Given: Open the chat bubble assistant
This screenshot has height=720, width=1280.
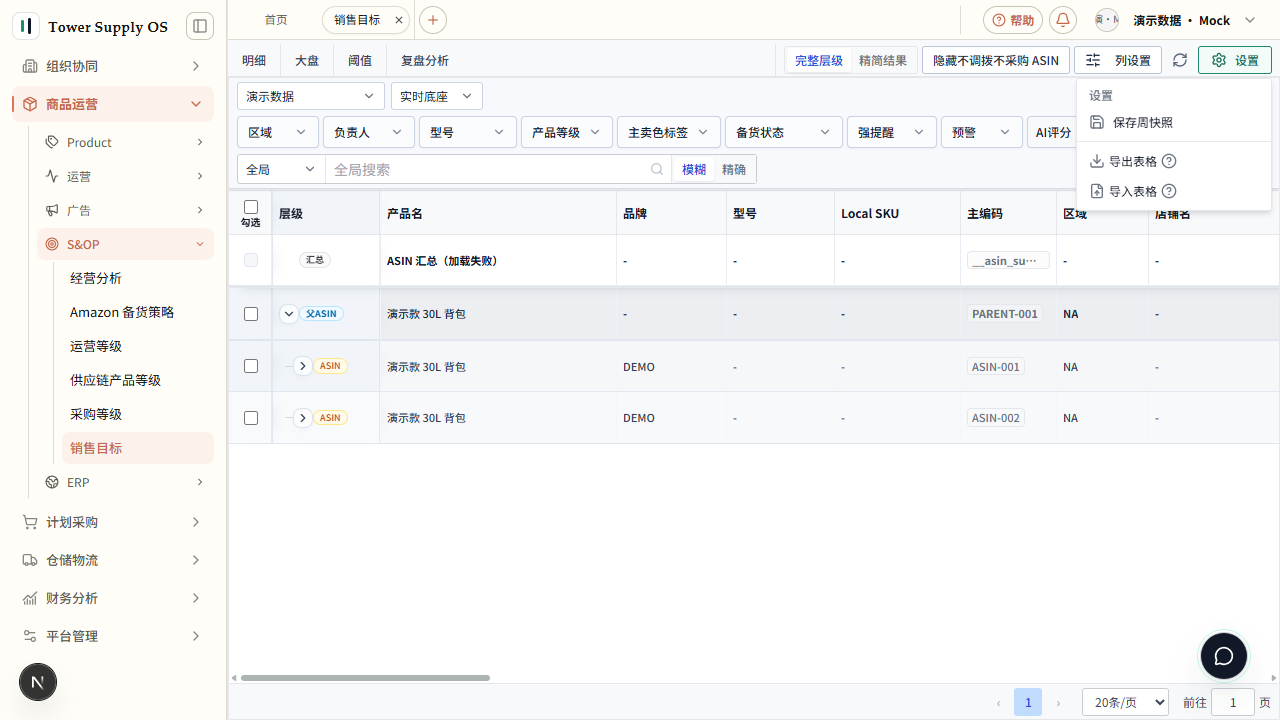Looking at the screenshot, I should (x=1224, y=657).
